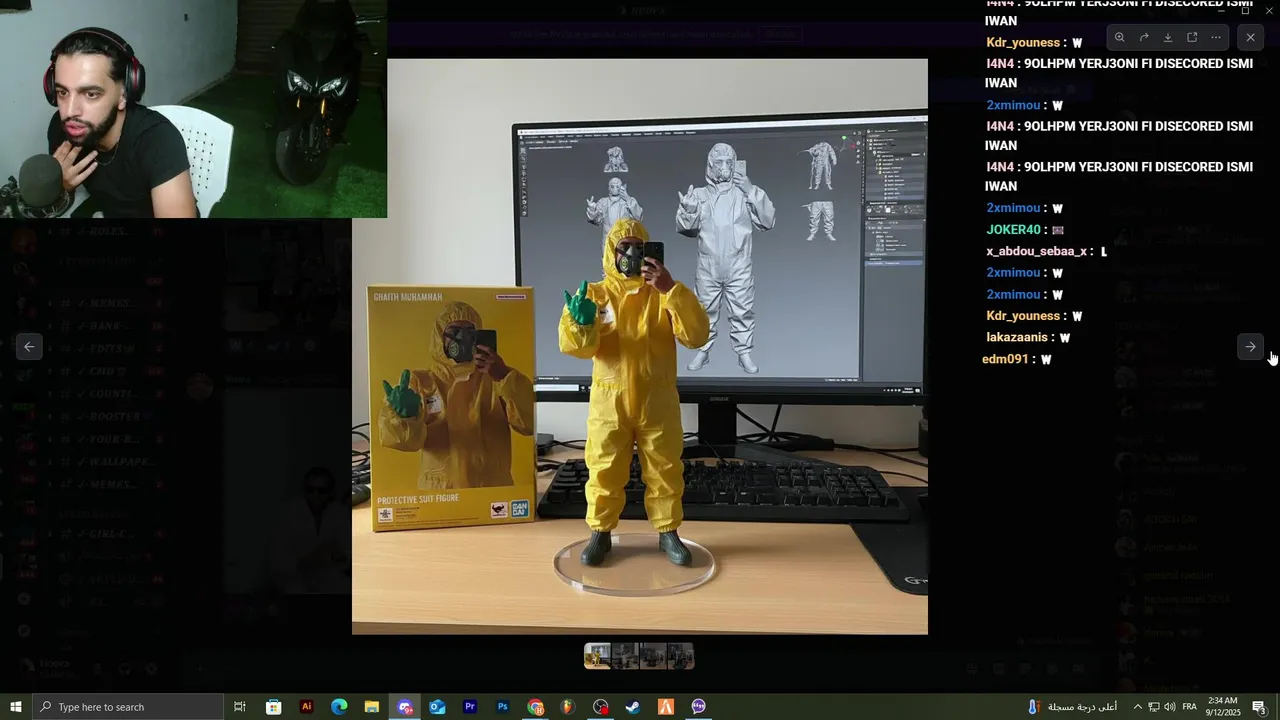This screenshot has width=1280, height=720.
Task: Open the weather temperature widget
Action: click(1073, 707)
